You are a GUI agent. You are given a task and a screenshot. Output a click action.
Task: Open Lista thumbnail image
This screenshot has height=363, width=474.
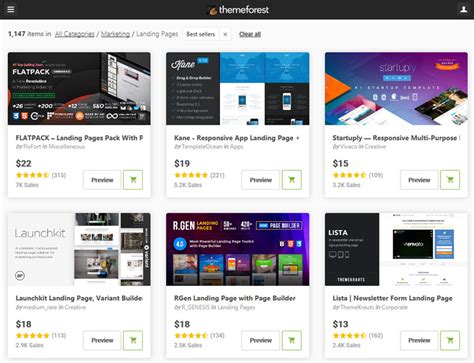click(x=396, y=249)
